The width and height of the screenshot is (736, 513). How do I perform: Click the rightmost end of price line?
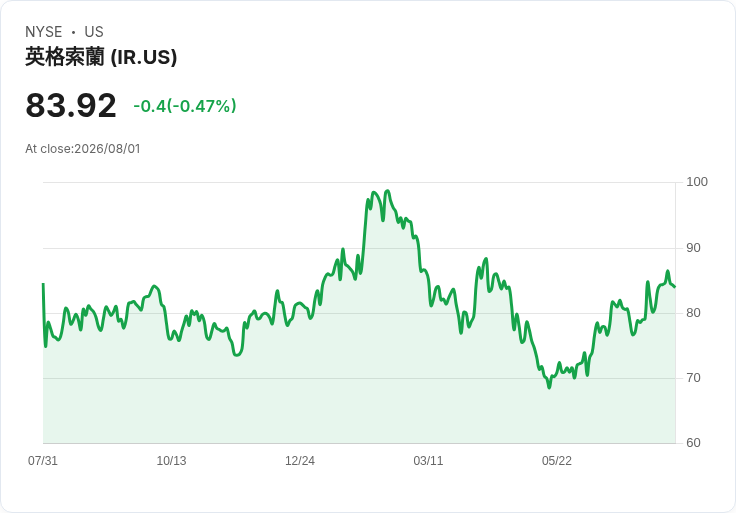pyautogui.click(x=675, y=287)
